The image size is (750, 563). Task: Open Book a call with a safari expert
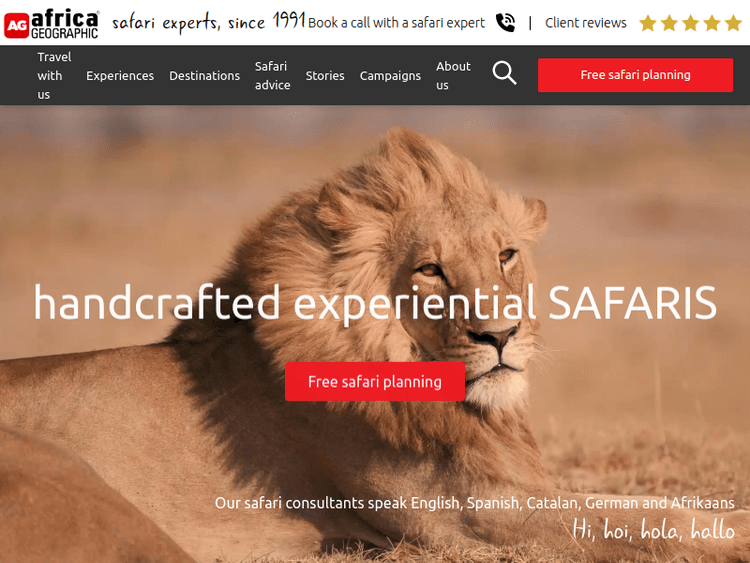point(396,23)
